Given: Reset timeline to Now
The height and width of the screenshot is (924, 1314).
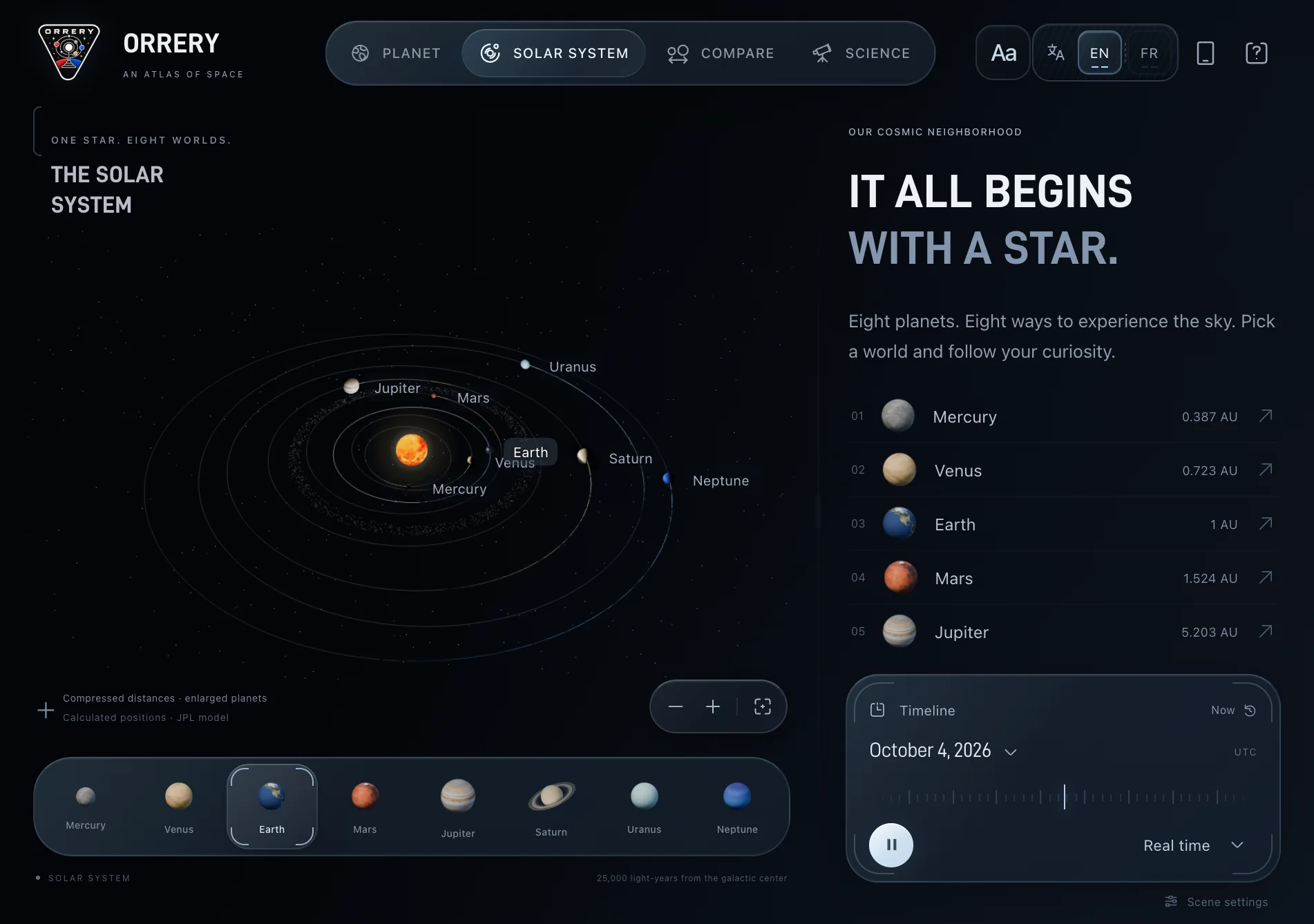Looking at the screenshot, I should click(1234, 710).
